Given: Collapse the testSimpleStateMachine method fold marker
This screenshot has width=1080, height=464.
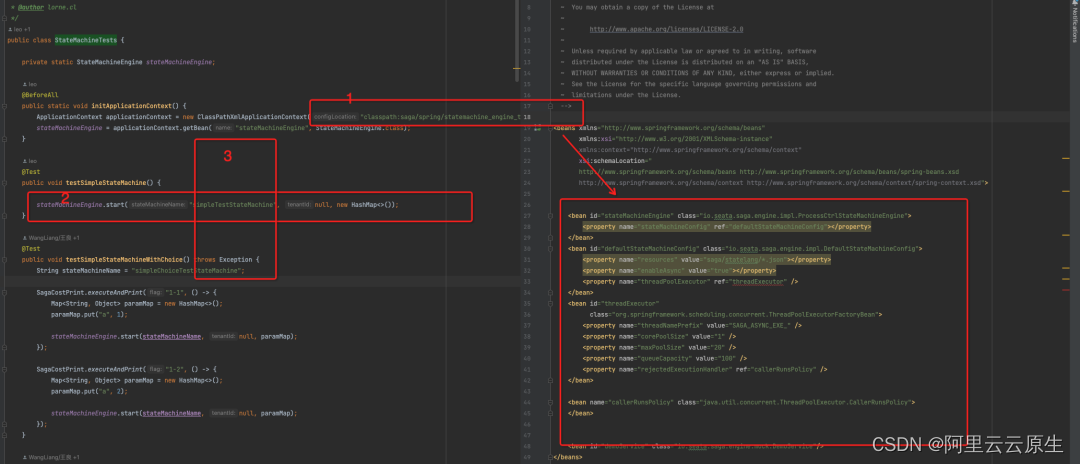Looking at the screenshot, I should coord(5,183).
